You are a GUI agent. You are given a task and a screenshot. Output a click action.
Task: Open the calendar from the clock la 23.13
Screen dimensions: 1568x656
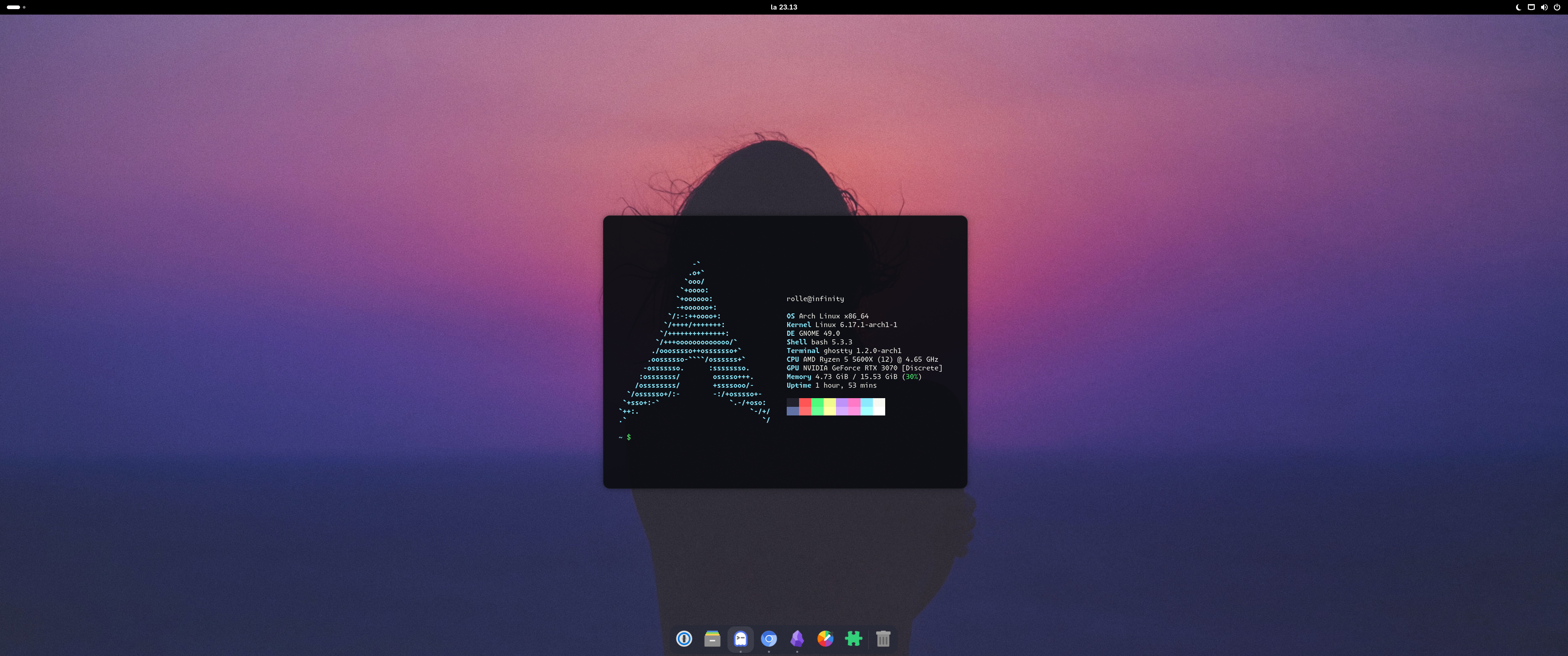[x=784, y=7]
